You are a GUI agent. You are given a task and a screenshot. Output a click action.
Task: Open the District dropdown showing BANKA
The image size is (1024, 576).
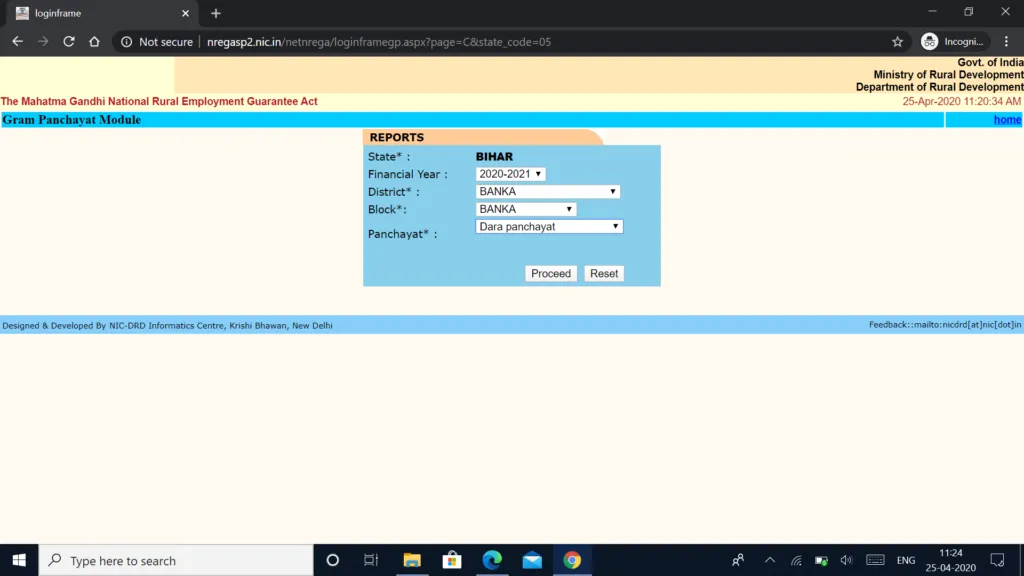[x=547, y=192]
